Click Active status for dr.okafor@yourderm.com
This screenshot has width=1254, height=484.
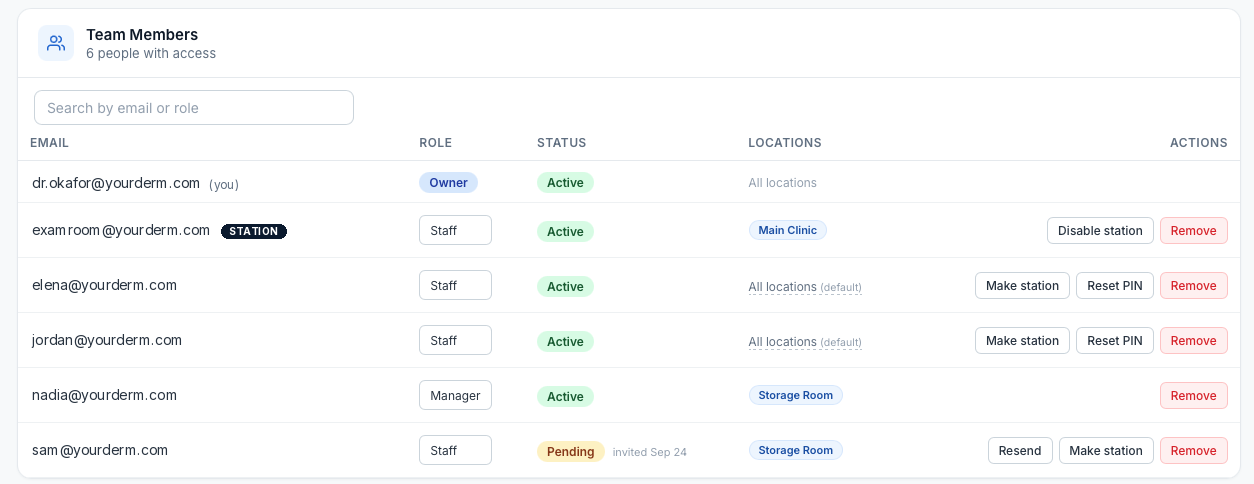pyautogui.click(x=565, y=183)
